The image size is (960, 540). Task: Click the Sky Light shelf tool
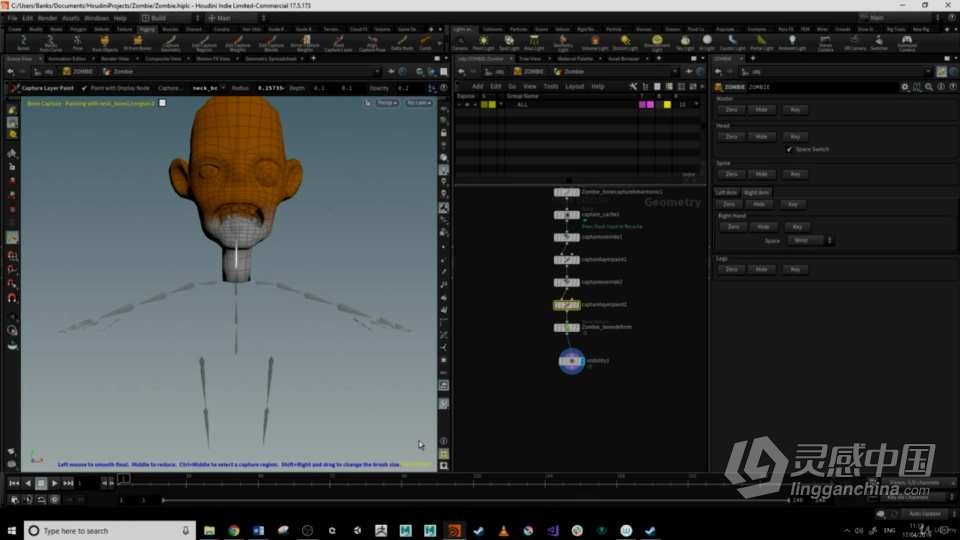tap(685, 43)
